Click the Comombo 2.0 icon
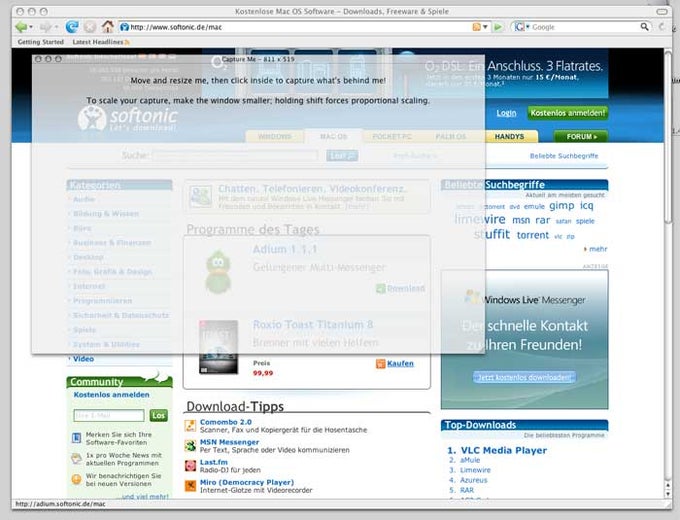 point(190,425)
